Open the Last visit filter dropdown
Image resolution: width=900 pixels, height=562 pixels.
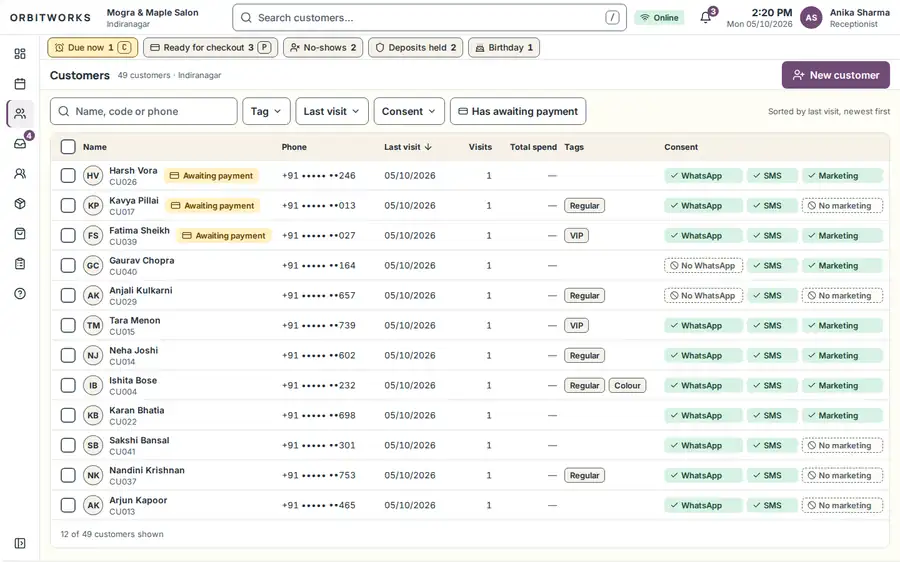[332, 111]
